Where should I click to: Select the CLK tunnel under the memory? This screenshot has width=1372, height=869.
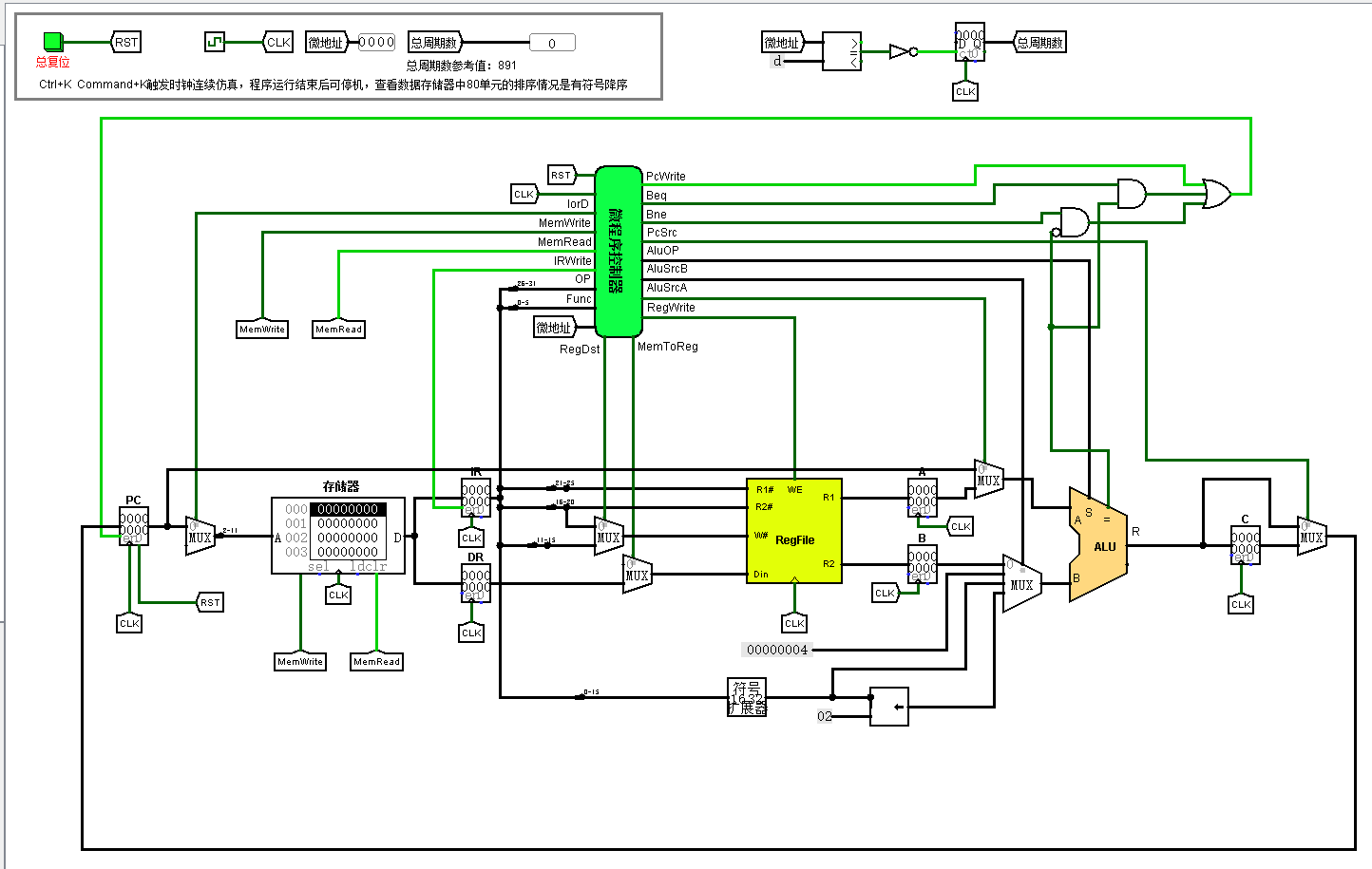coord(338,595)
